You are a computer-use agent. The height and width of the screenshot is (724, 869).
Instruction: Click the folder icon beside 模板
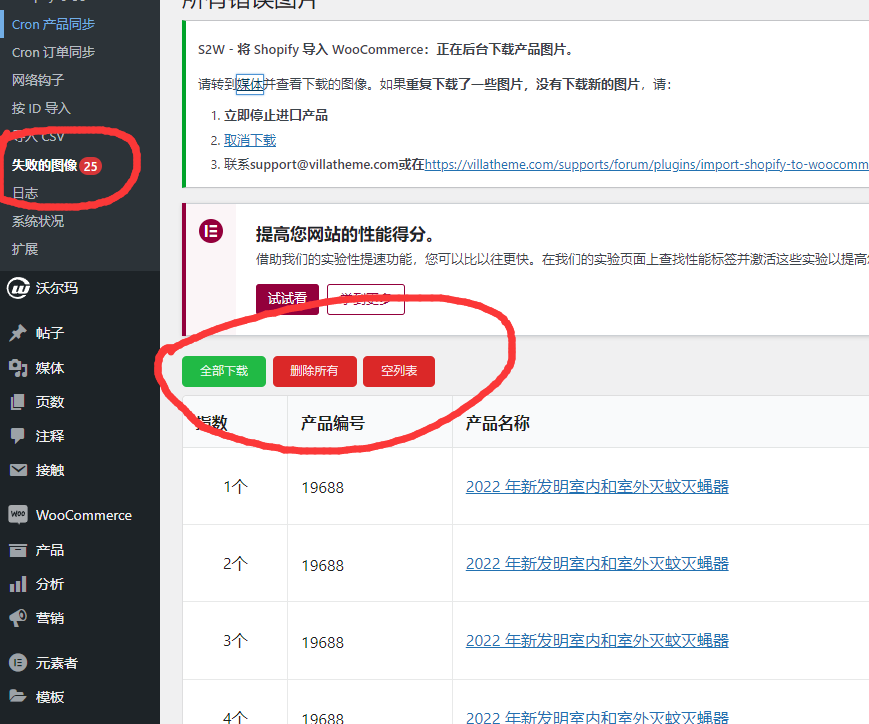tap(18, 696)
